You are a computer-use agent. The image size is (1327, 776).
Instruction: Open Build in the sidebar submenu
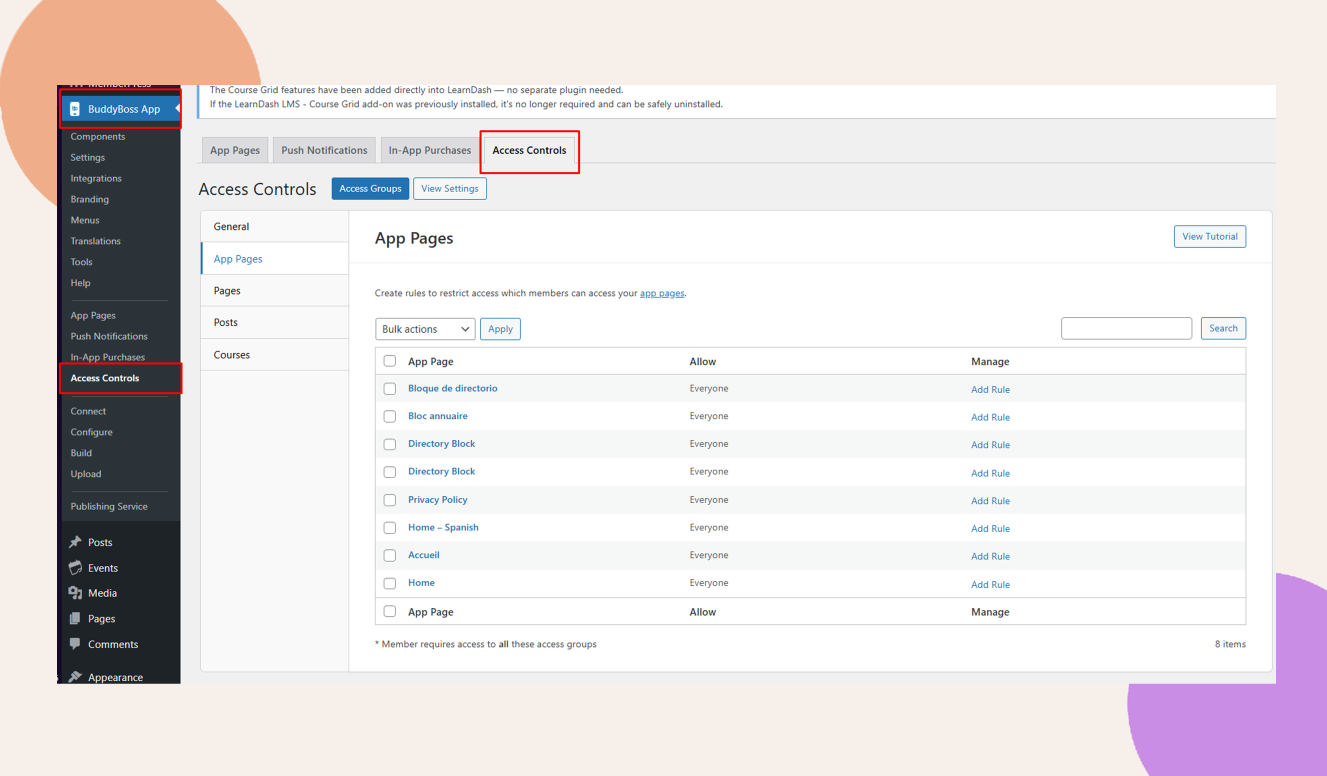tap(81, 453)
